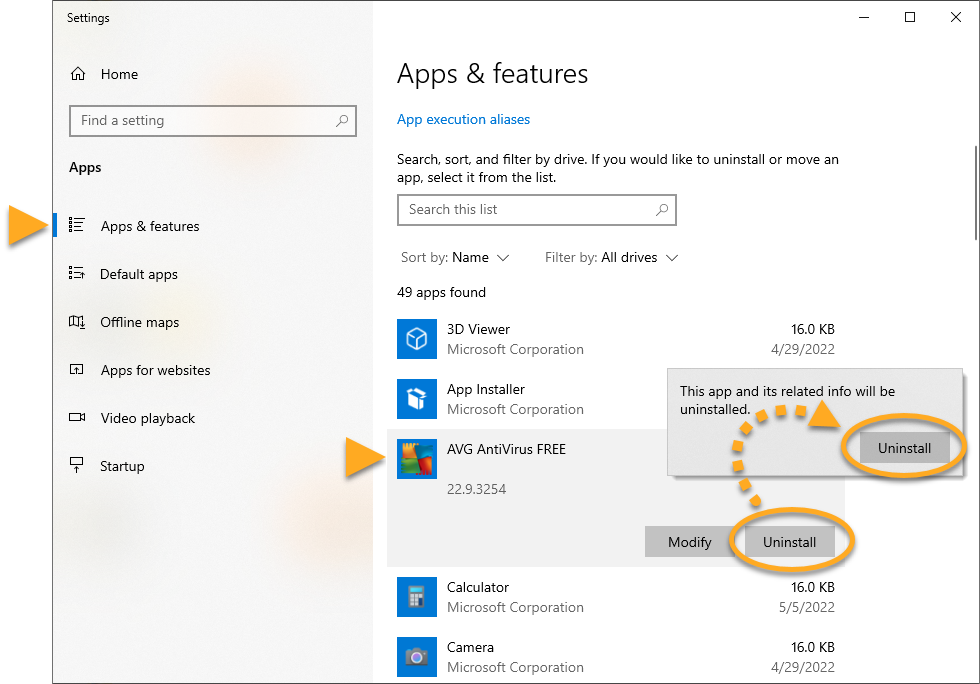Go to Default apps settings
Image resolution: width=980 pixels, height=684 pixels.
[x=139, y=274]
